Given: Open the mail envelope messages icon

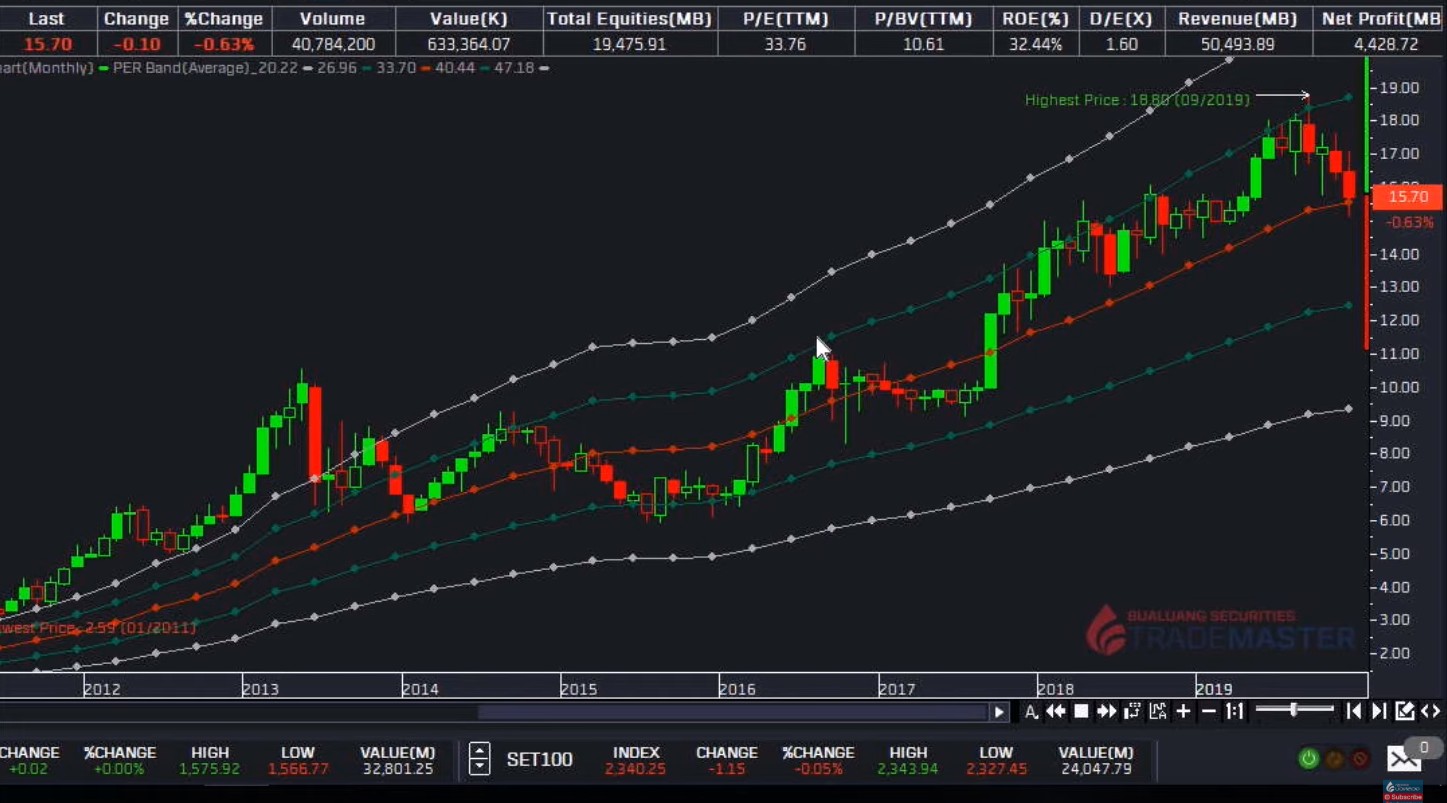Looking at the screenshot, I should click(1404, 759).
